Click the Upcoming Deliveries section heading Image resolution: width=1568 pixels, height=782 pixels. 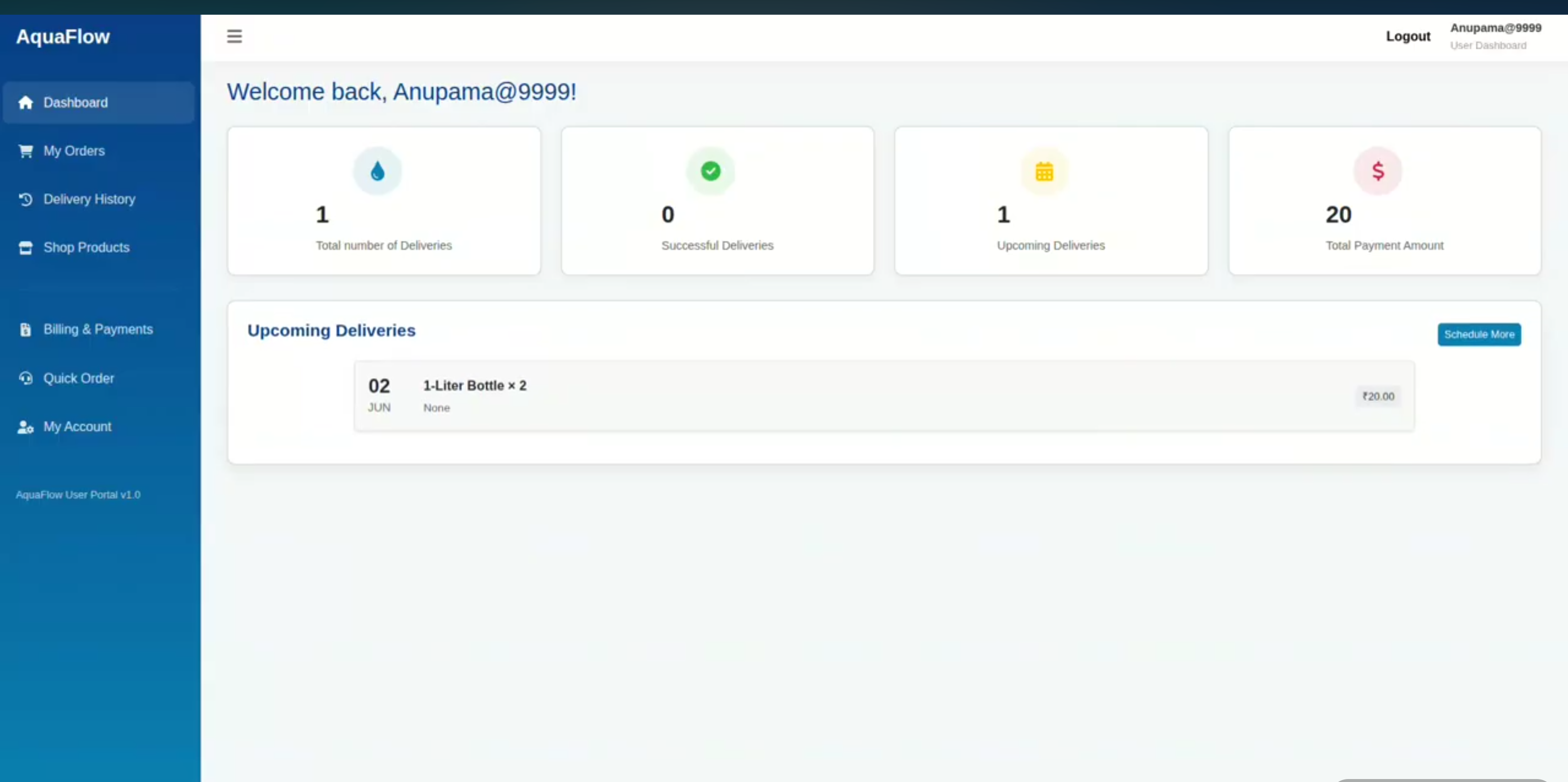(x=331, y=330)
